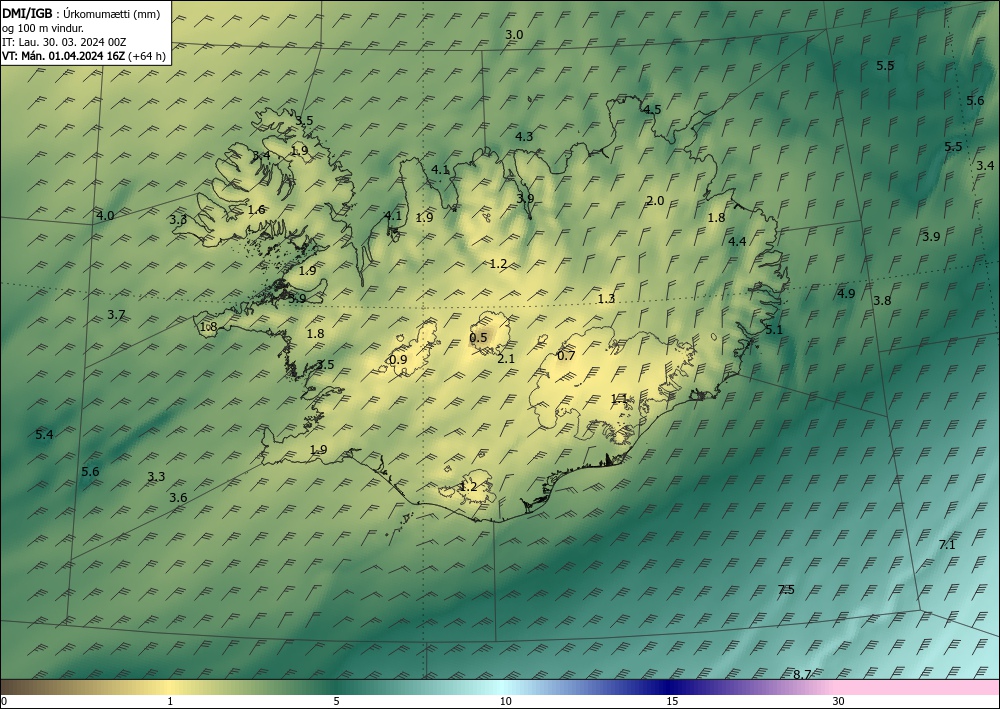Click the map value "5.1"
Screen dimensions: 1000x709
774,330
